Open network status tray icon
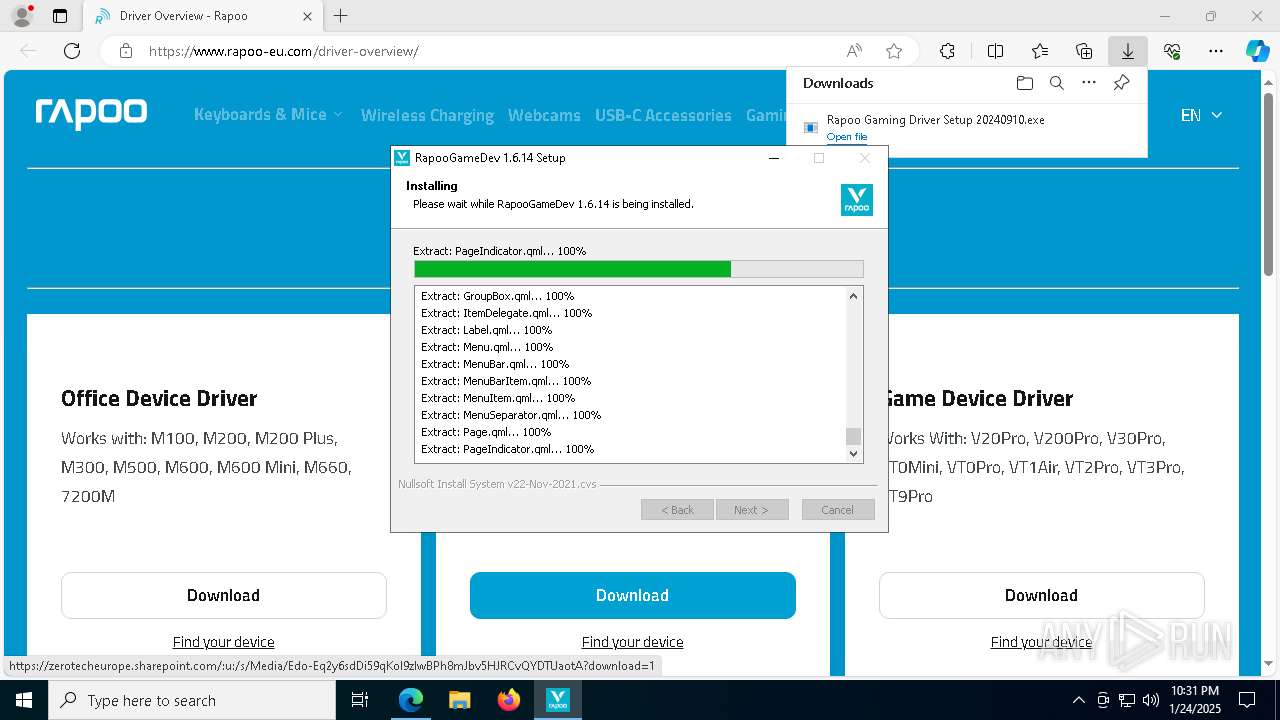The image size is (1280, 720). (1127, 700)
